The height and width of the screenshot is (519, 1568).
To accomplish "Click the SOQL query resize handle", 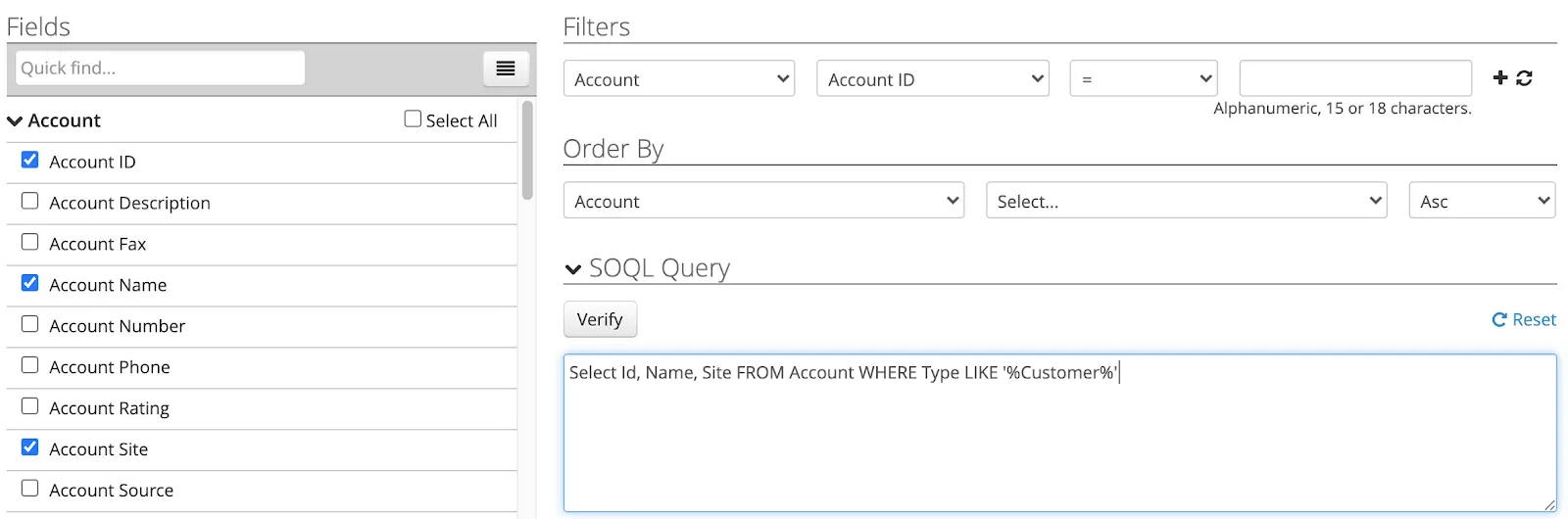I will [x=1549, y=504].
